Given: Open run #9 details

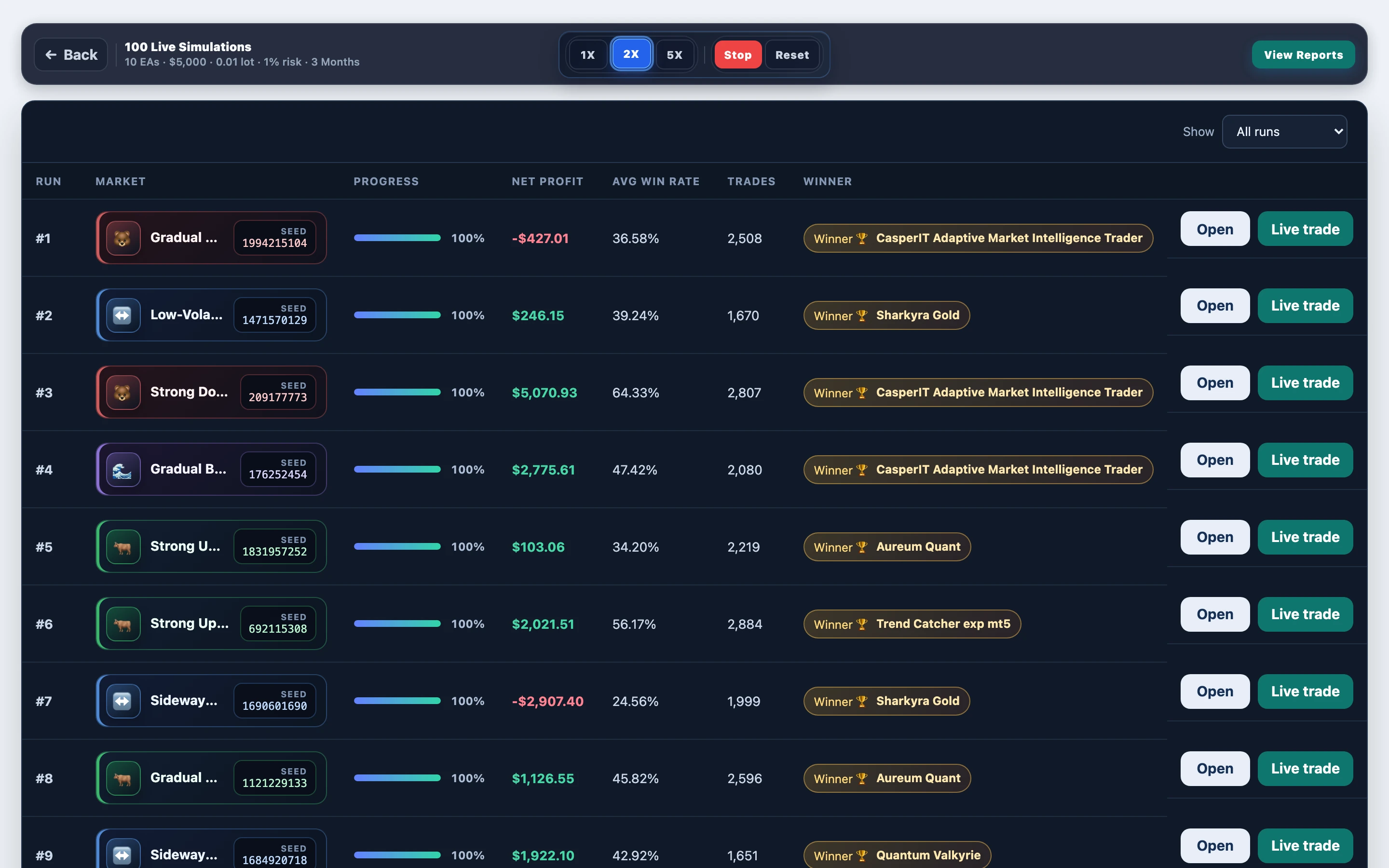Looking at the screenshot, I should [1215, 846].
